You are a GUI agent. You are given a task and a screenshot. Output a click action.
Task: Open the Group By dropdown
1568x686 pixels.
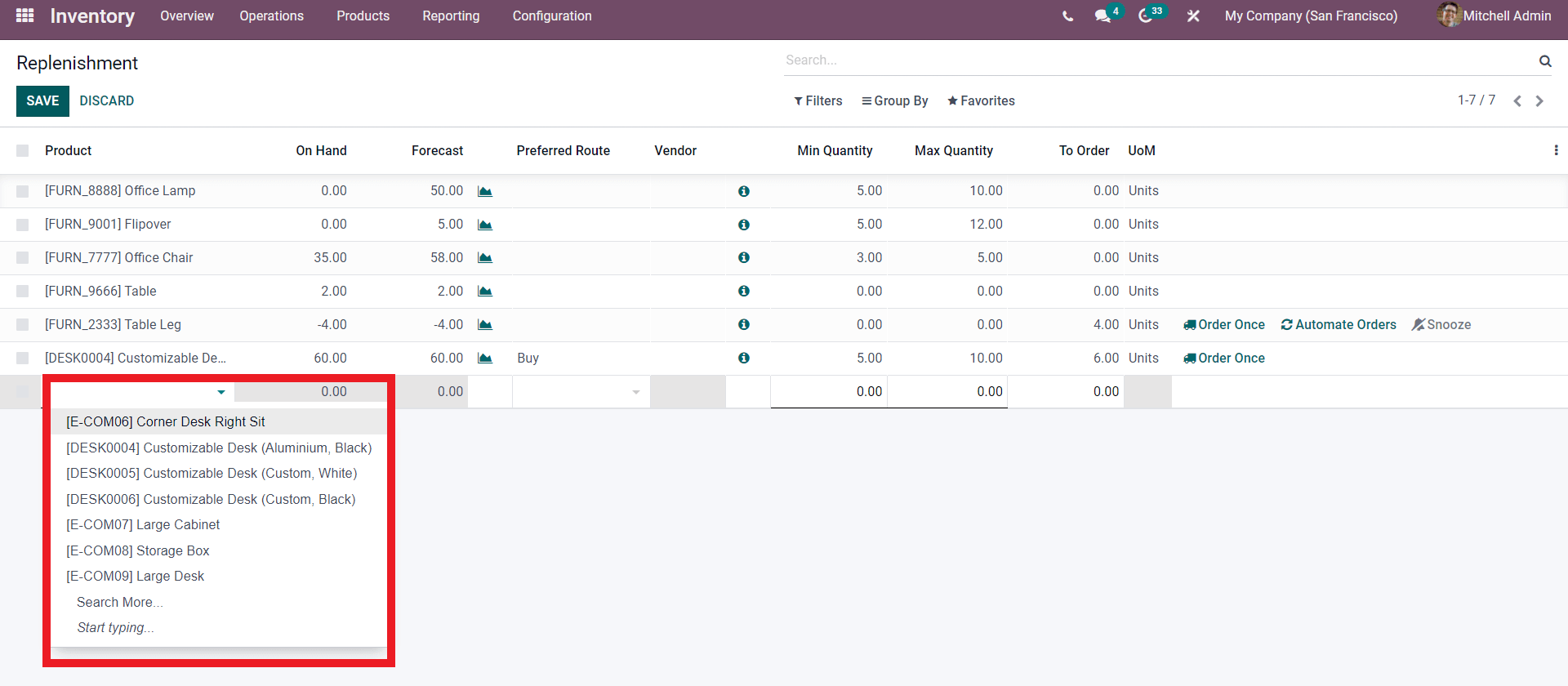pyautogui.click(x=894, y=101)
